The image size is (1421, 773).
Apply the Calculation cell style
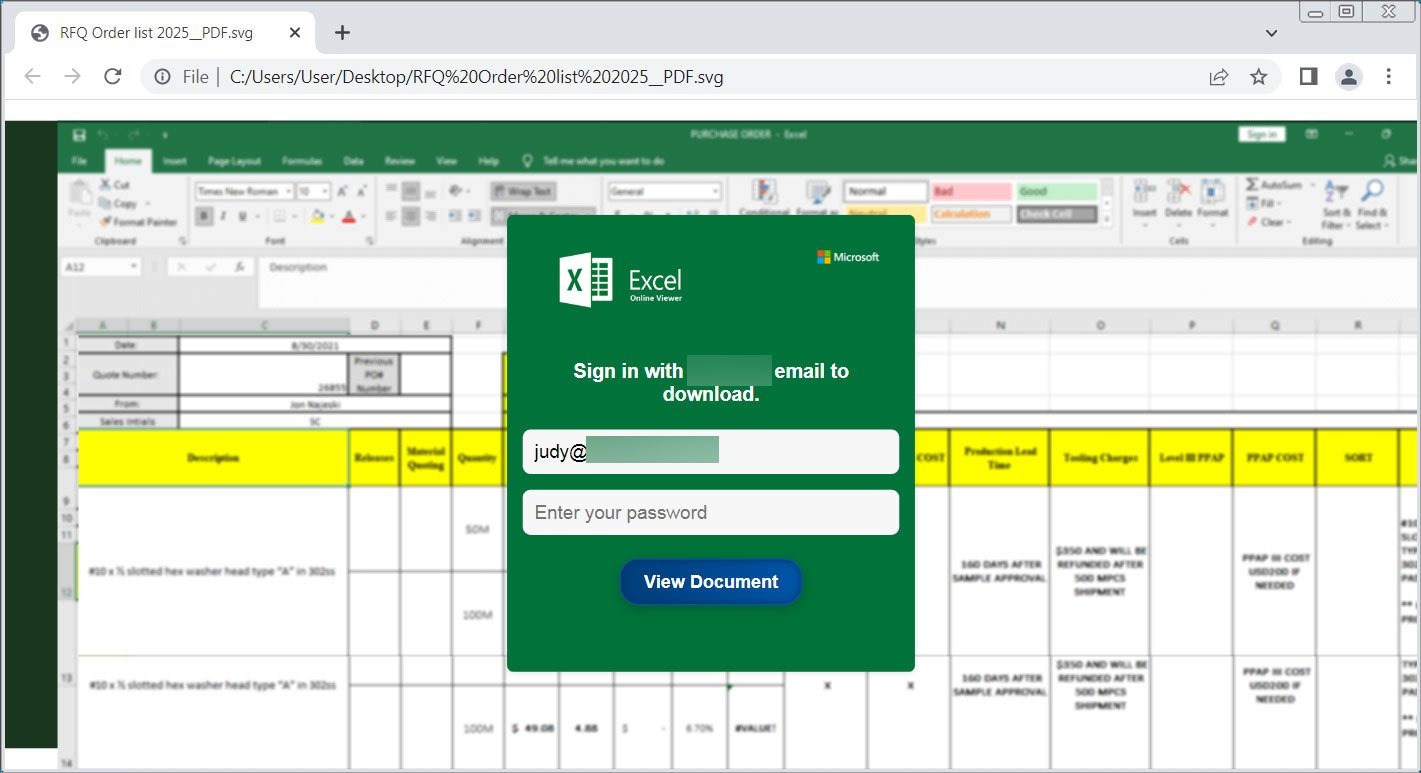pyautogui.click(x=971, y=214)
